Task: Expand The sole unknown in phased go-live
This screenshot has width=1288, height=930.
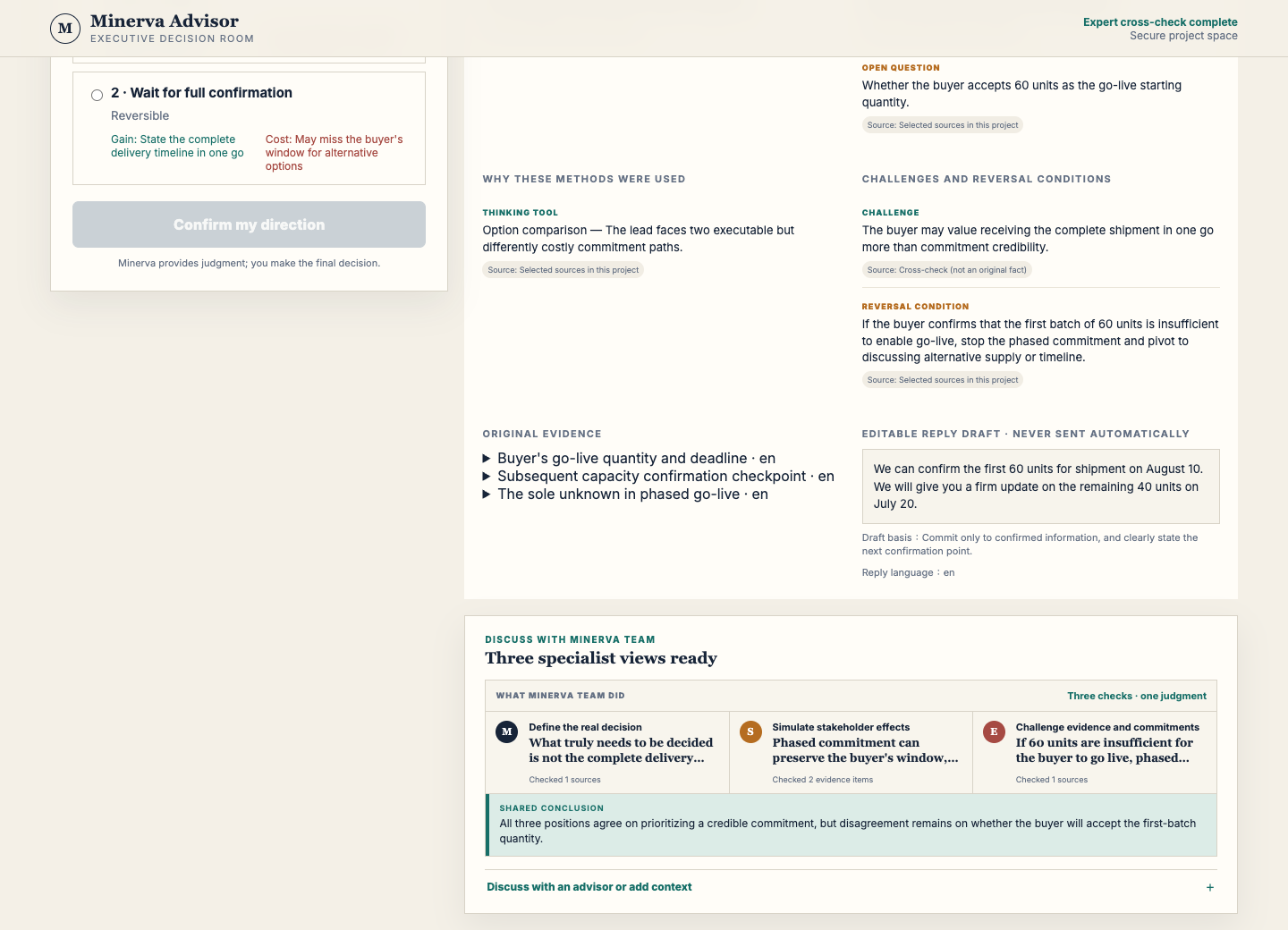Action: click(x=625, y=494)
